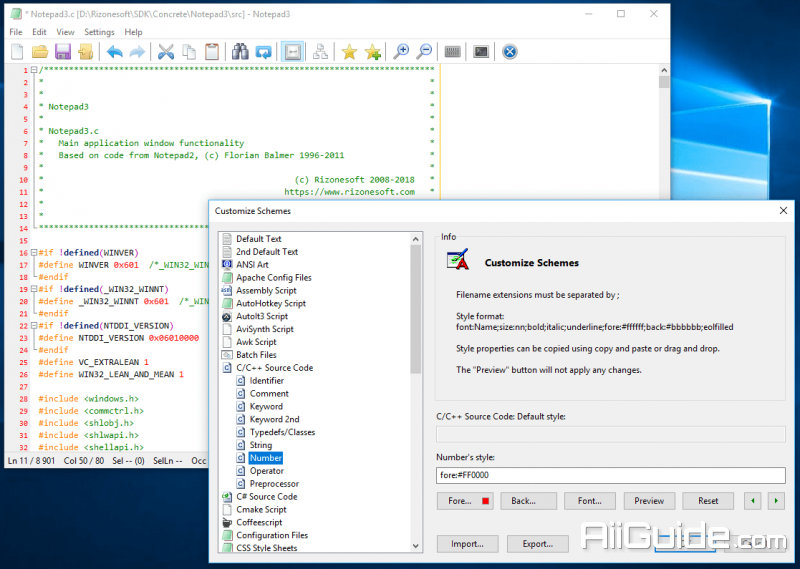Click scheme list scrollbar down arrow
The height and width of the screenshot is (569, 800).
[416, 546]
